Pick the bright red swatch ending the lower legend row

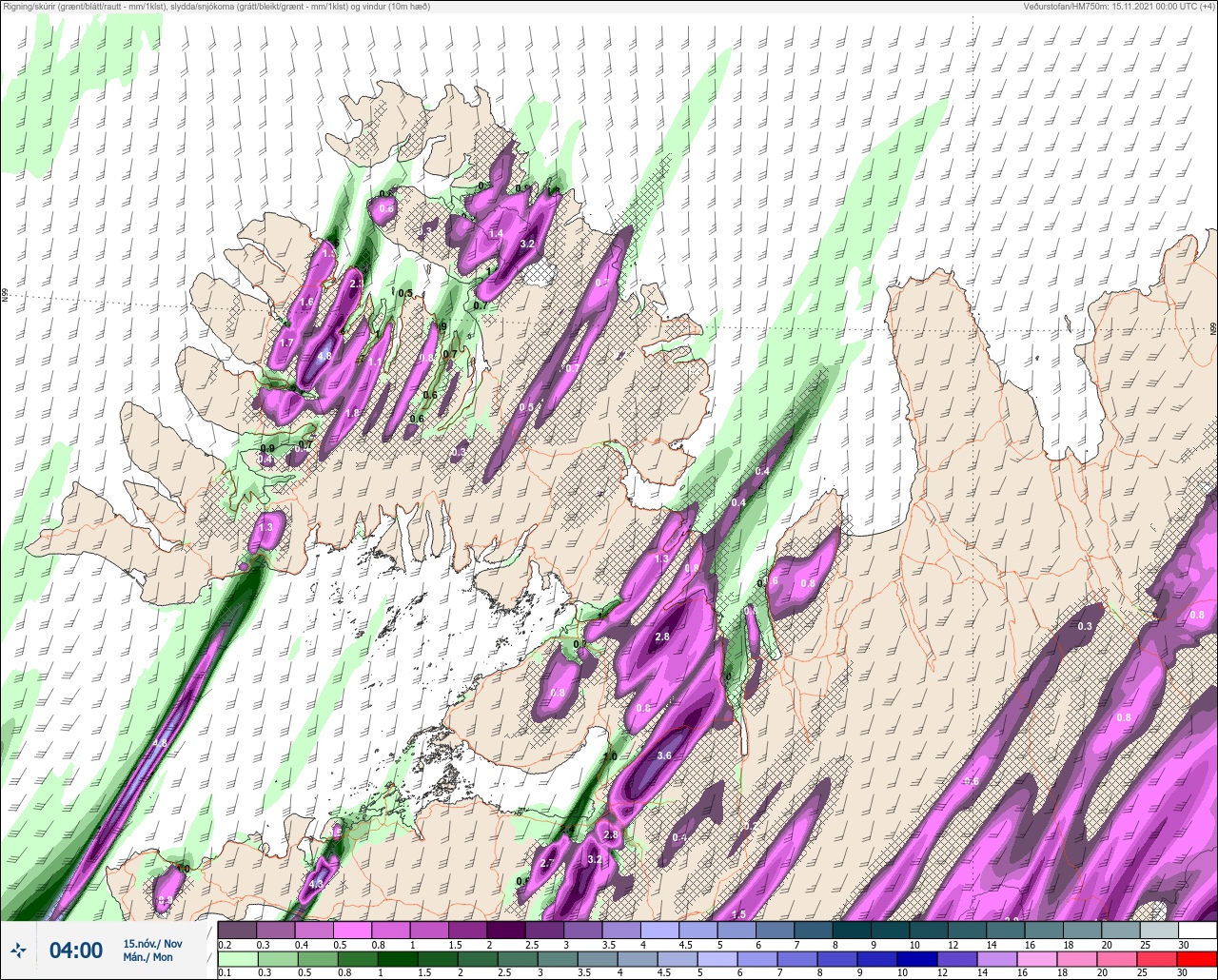point(1197,958)
